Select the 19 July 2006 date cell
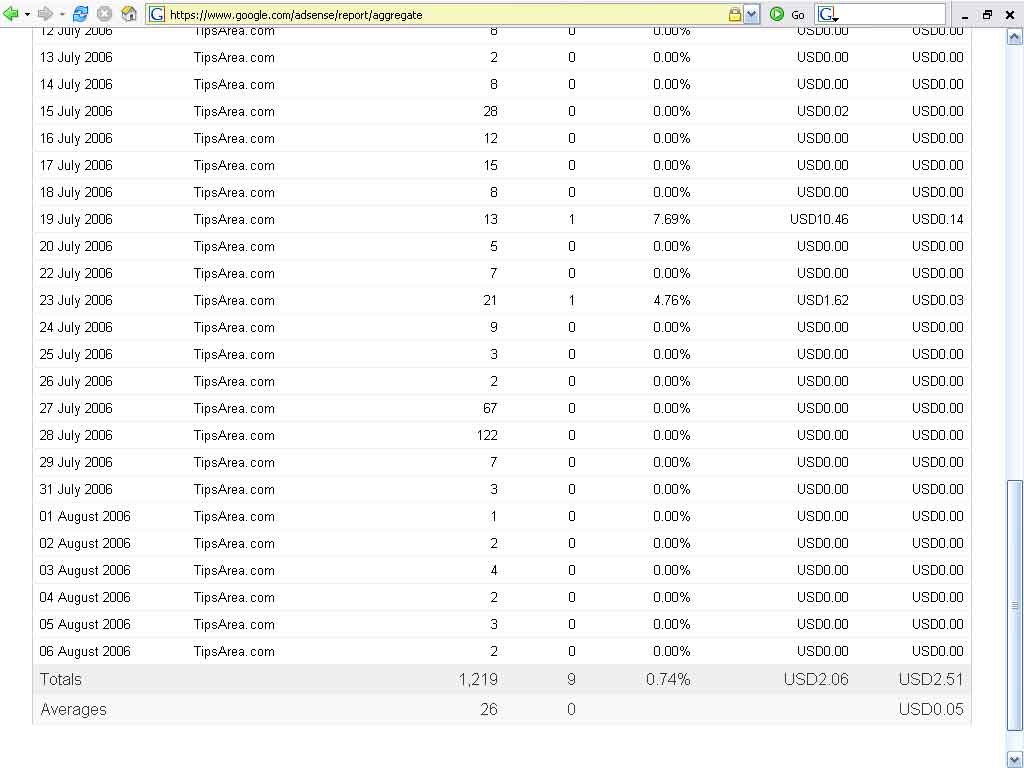This screenshot has width=1024, height=768. [x=76, y=219]
